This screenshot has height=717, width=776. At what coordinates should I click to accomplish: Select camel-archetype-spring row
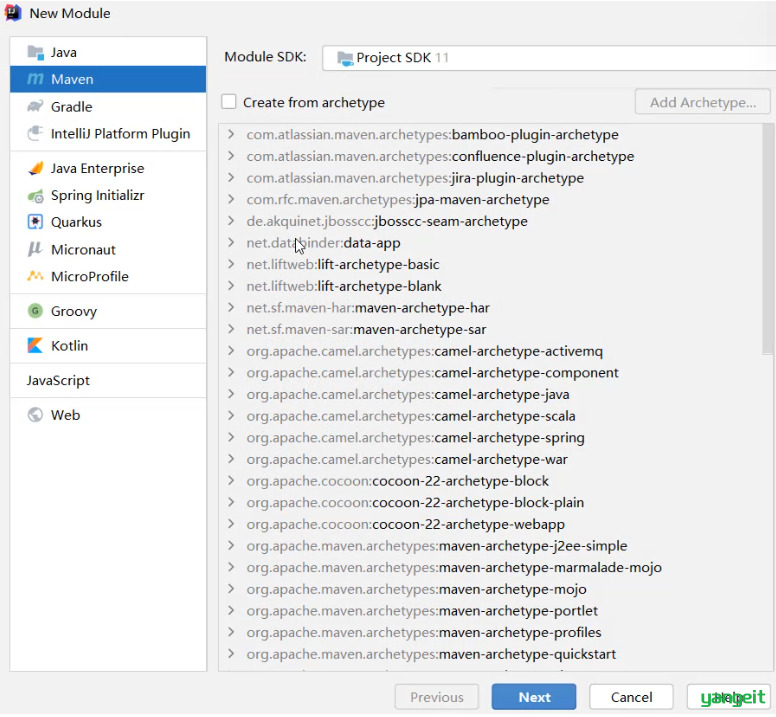point(490,437)
